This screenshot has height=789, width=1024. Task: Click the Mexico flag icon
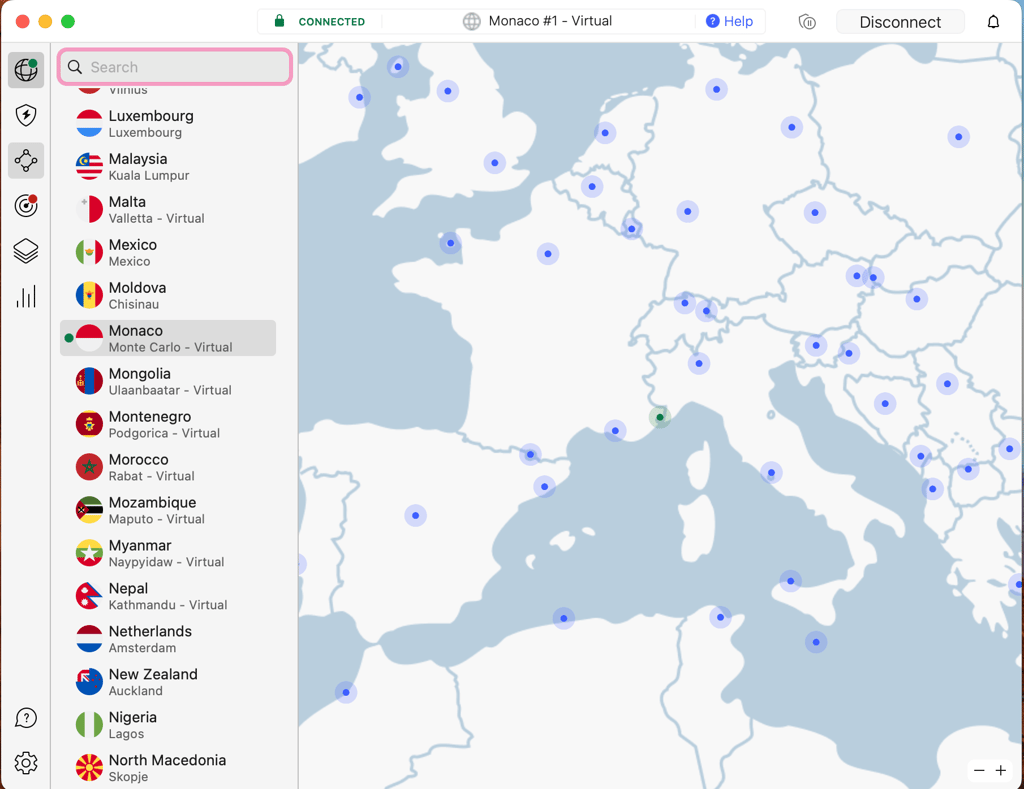tap(89, 252)
